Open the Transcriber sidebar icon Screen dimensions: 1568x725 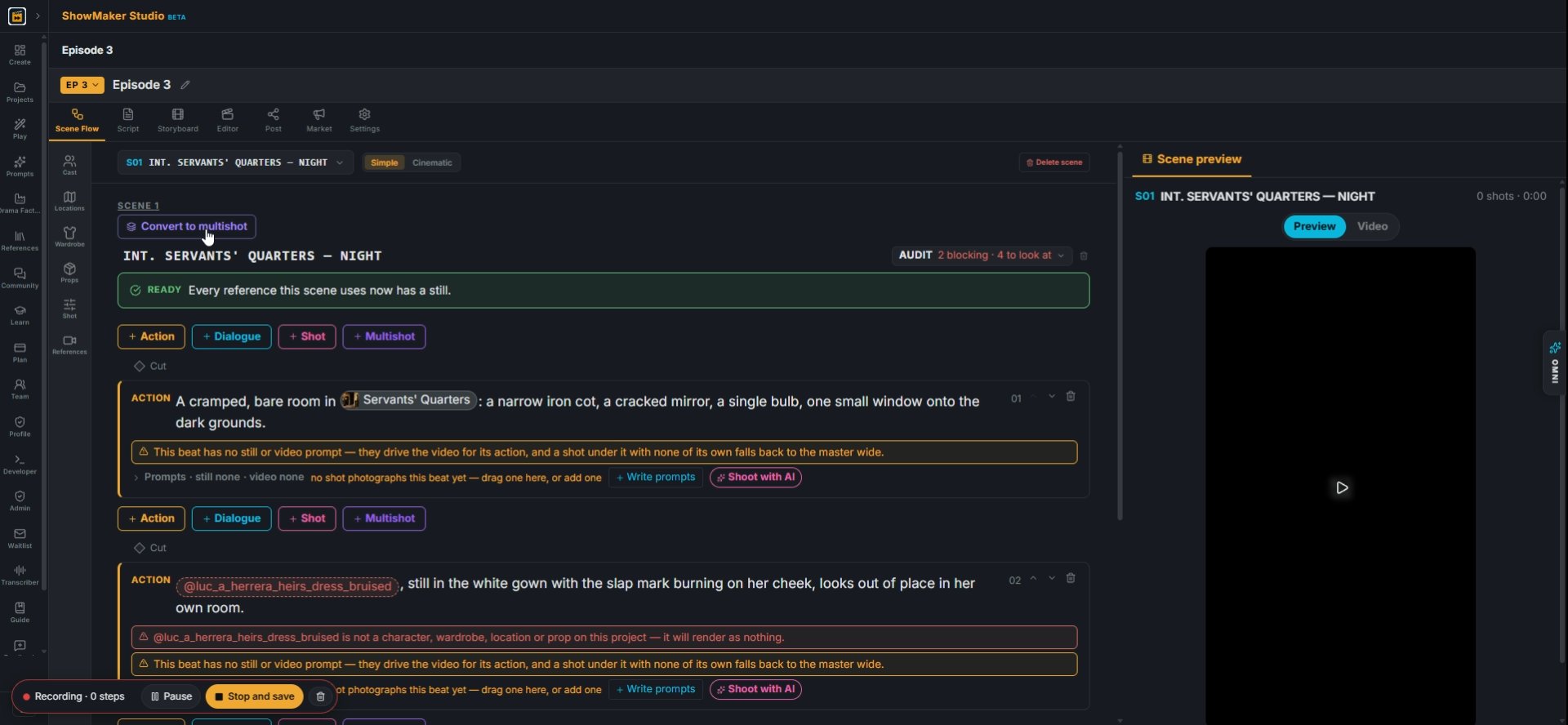pyautogui.click(x=20, y=575)
